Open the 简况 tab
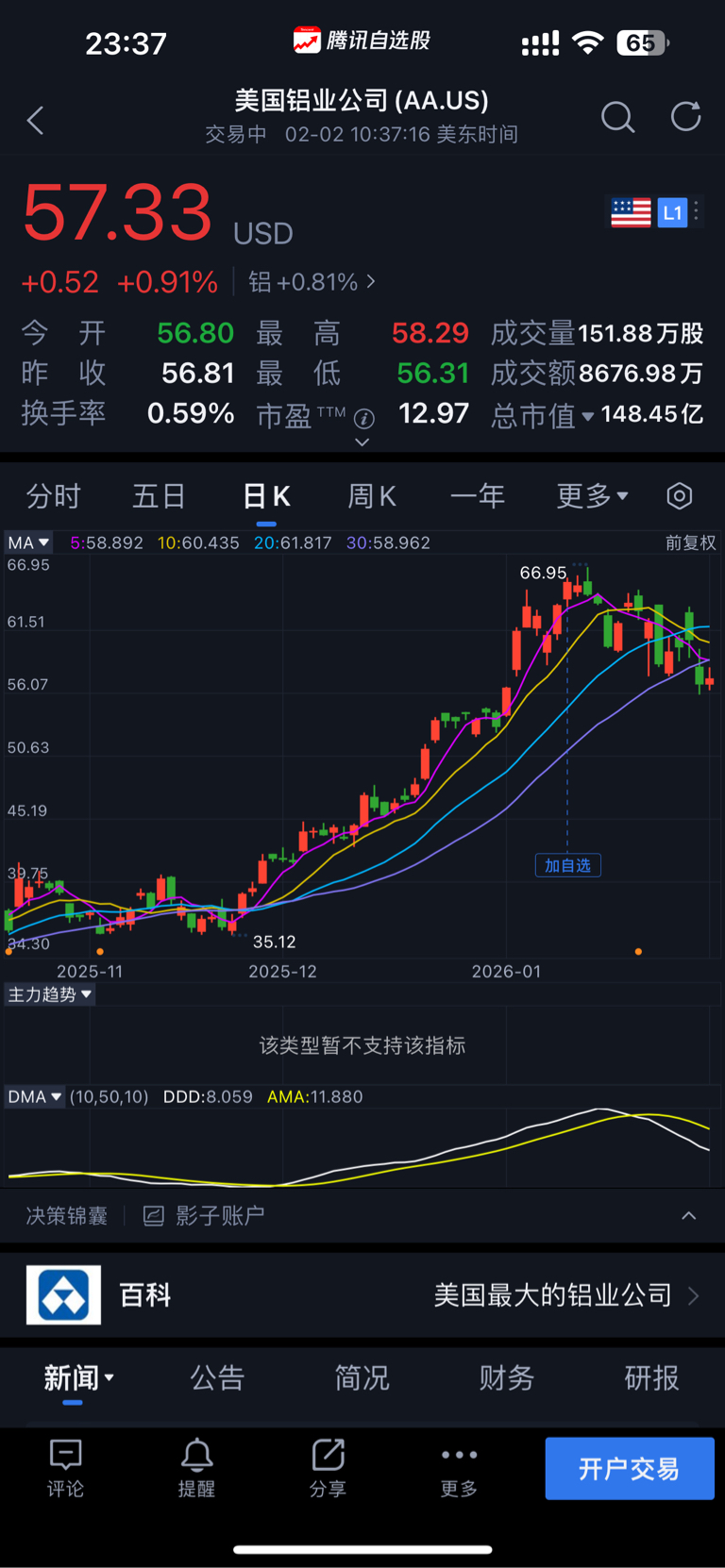725x1568 pixels. point(362,1377)
